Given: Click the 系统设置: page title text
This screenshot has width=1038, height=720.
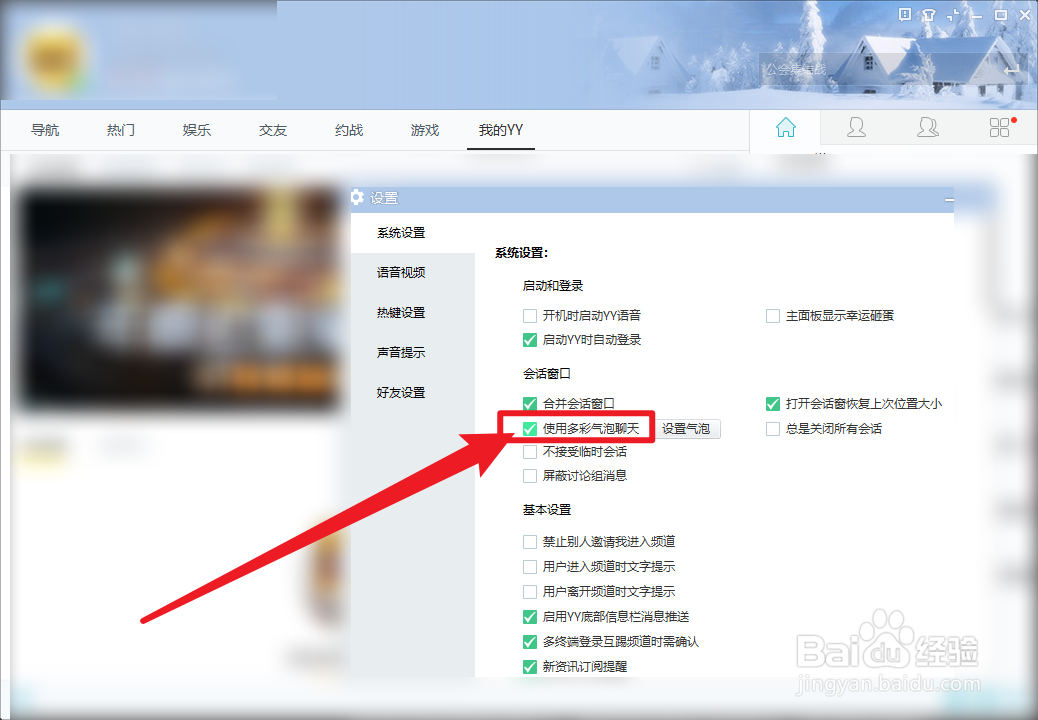Looking at the screenshot, I should pos(522,253).
